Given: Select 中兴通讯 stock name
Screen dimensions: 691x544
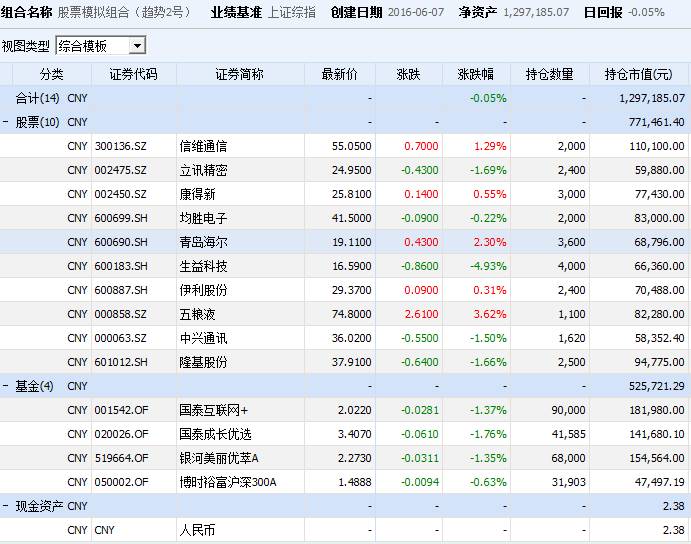Looking at the screenshot, I should (203, 338).
